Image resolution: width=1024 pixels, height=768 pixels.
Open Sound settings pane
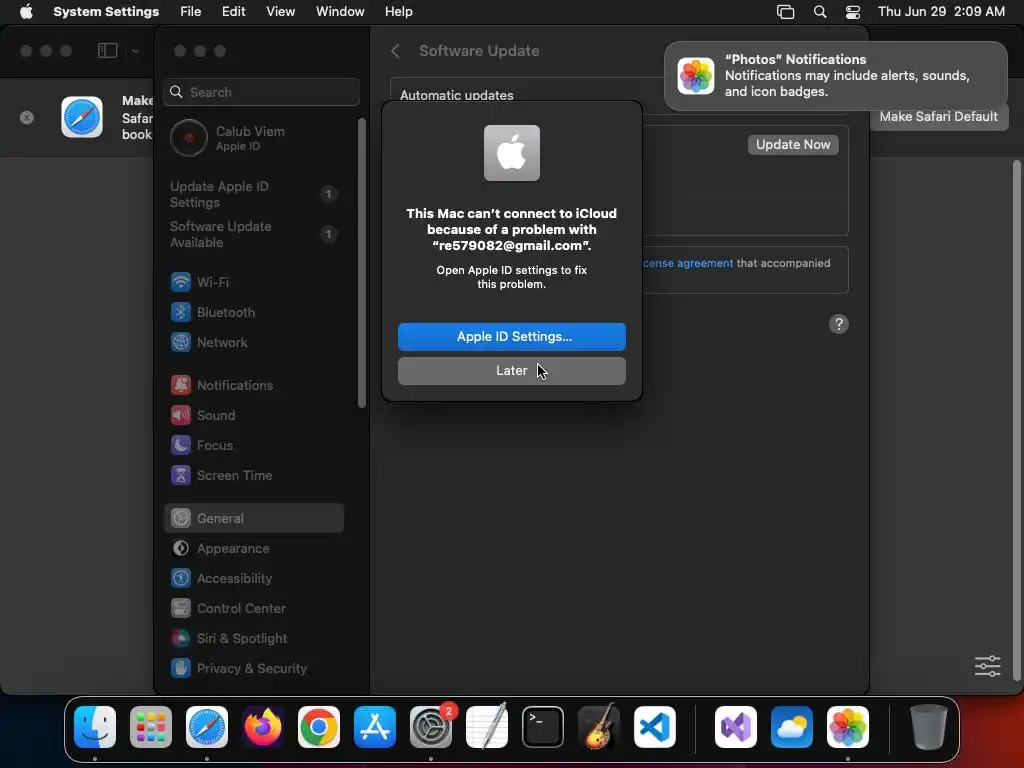tap(253, 415)
